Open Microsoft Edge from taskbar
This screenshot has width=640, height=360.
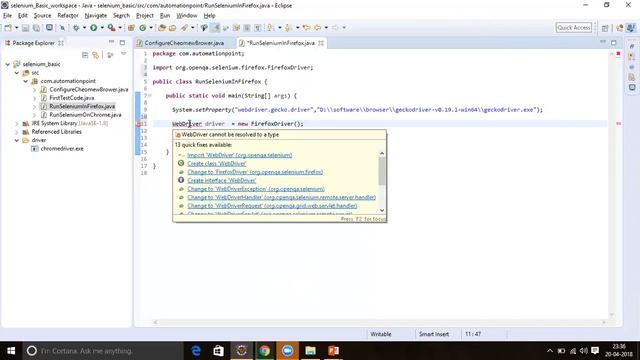point(196,351)
